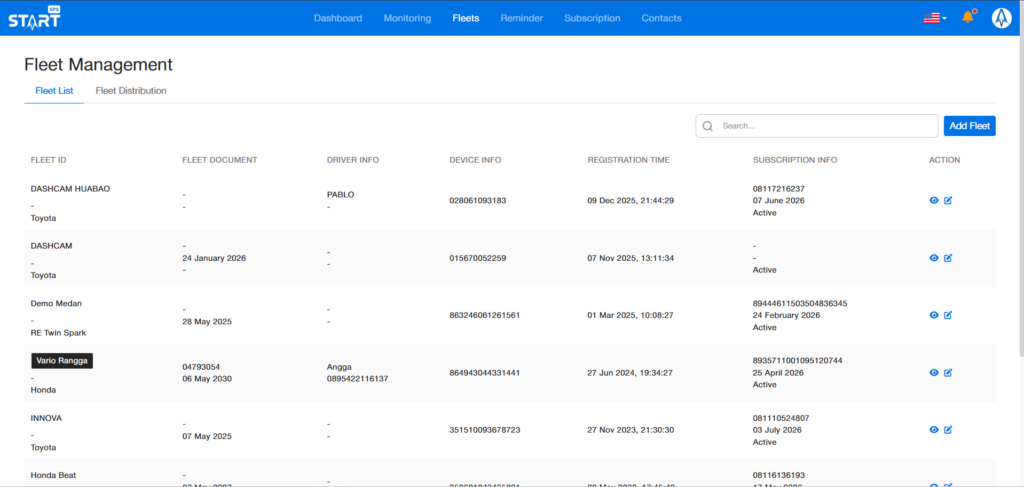Viewport: 1024px width, 487px height.
Task: Click eye icon for INNOVA fleet
Action: coord(934,430)
